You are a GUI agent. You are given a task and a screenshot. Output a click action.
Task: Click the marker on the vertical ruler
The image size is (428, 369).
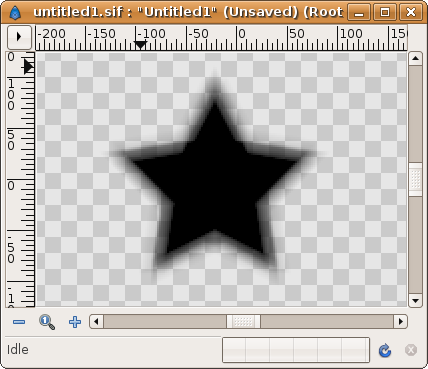(x=29, y=67)
